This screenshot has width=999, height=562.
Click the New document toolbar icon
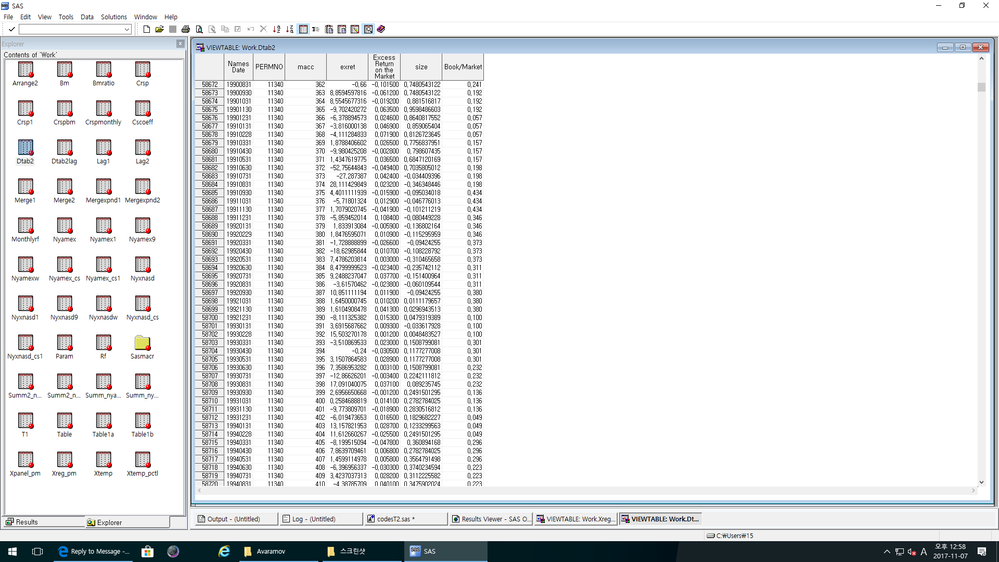[x=147, y=29]
